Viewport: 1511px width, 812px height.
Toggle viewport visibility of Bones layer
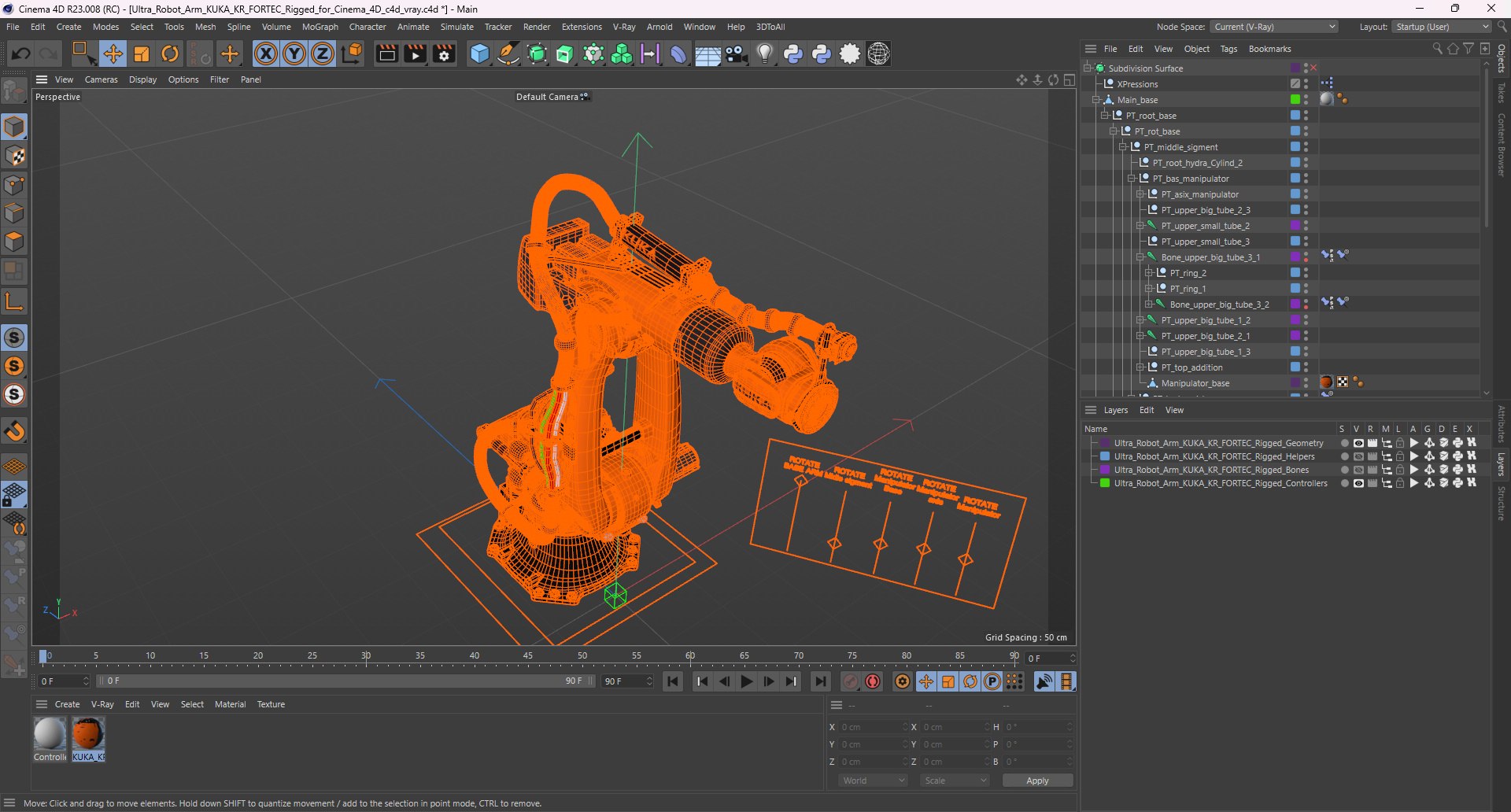(1358, 470)
